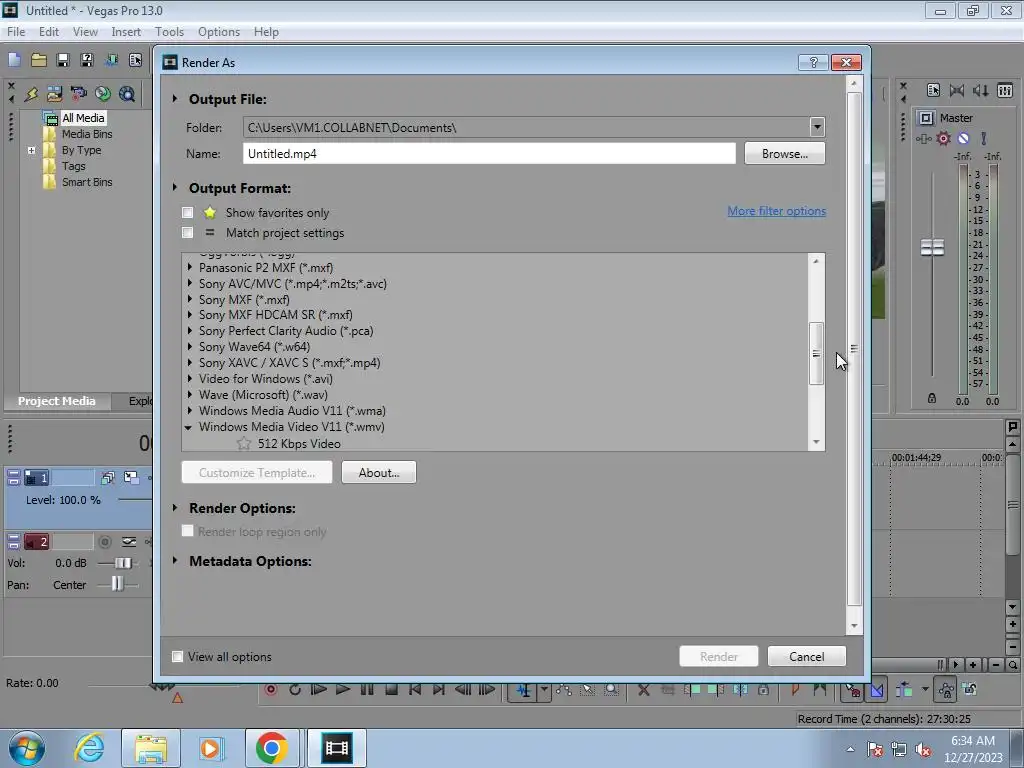Click the Save As toolbar icon
The image size is (1024, 768).
[87, 61]
